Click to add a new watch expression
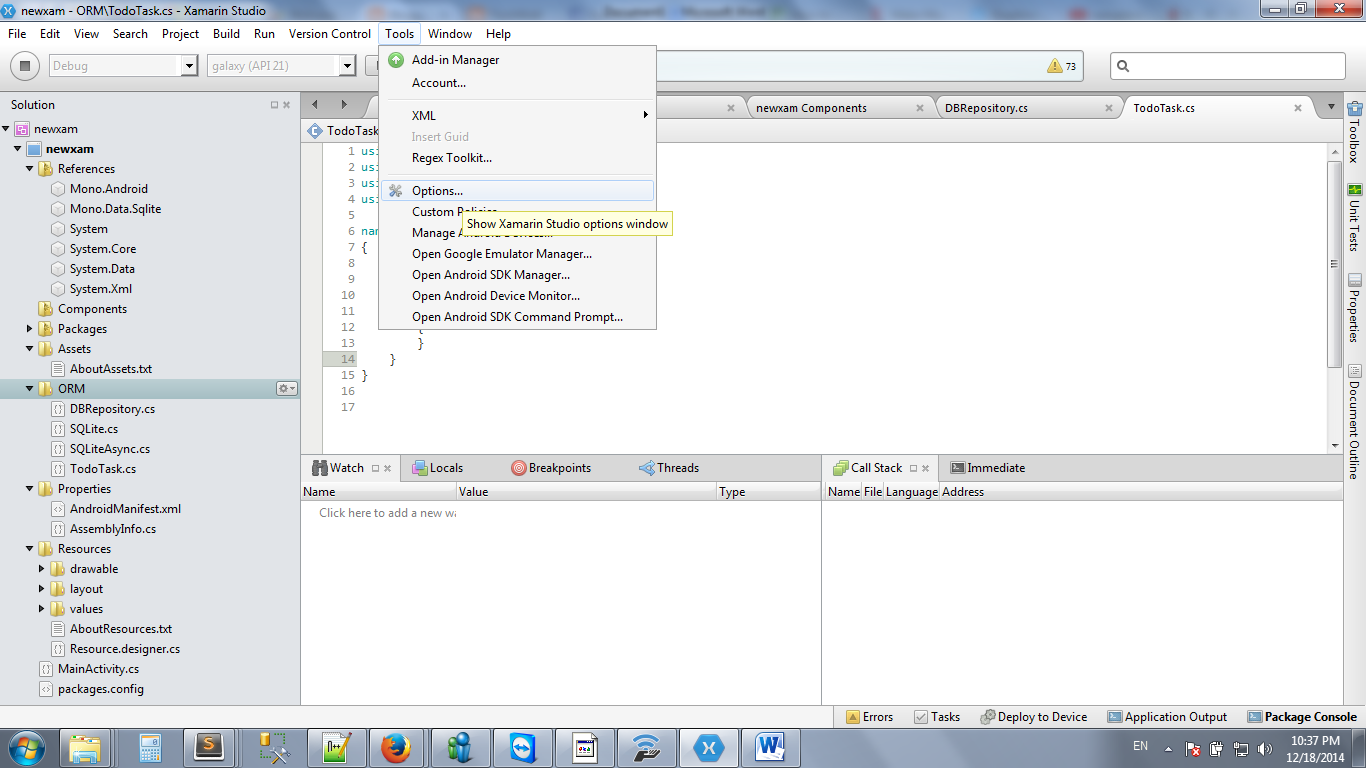This screenshot has height=768, width=1366. click(387, 513)
